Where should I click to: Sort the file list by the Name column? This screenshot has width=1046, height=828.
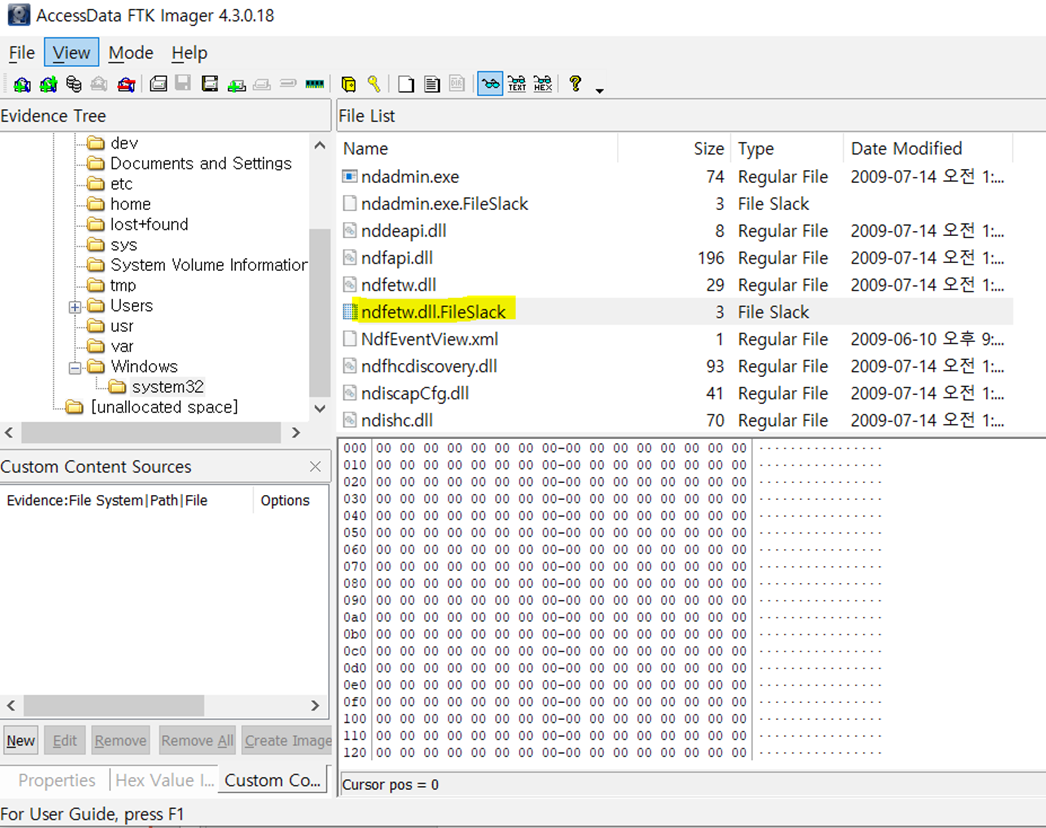(478, 148)
